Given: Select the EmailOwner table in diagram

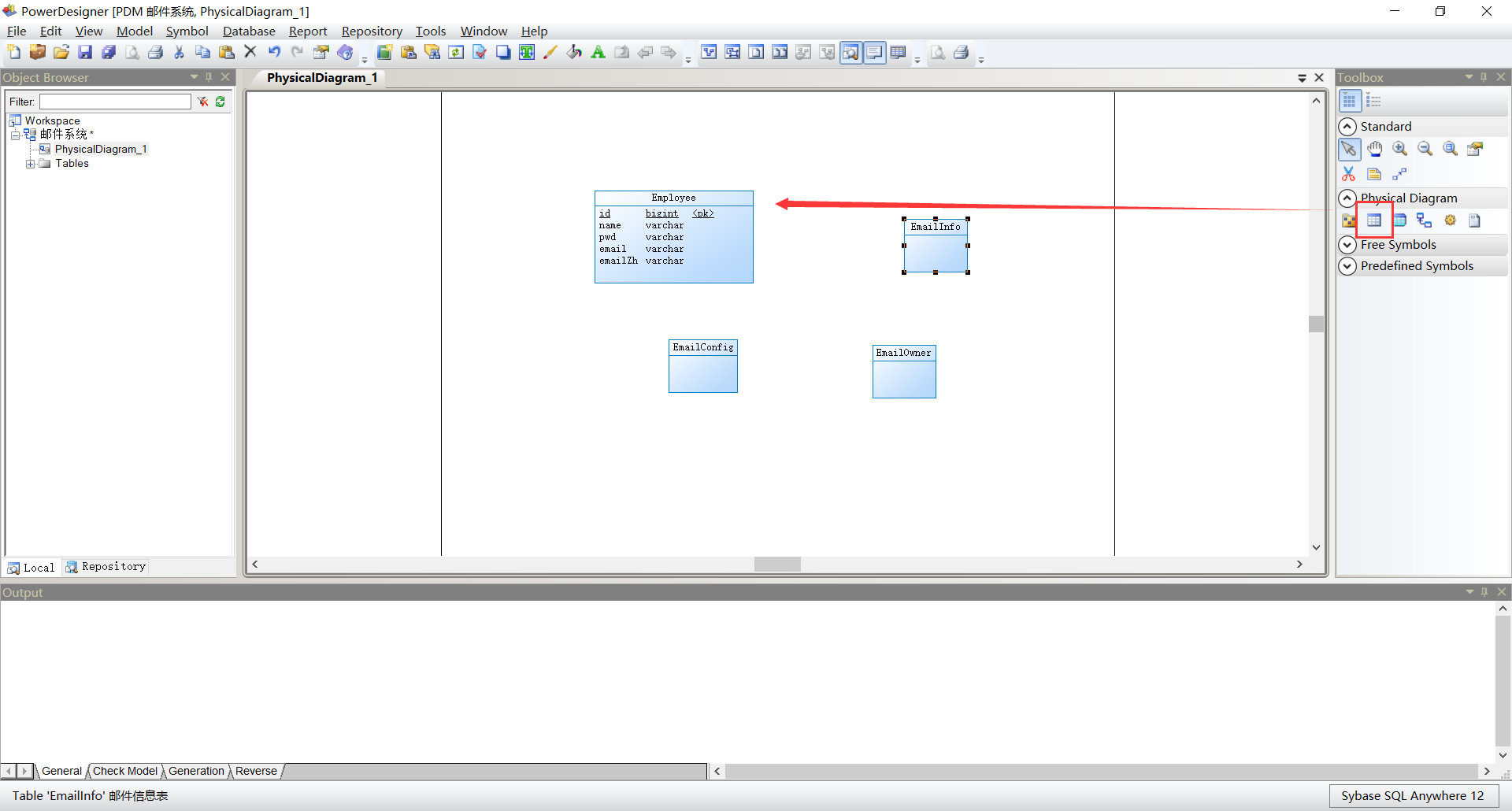Looking at the screenshot, I should [904, 372].
